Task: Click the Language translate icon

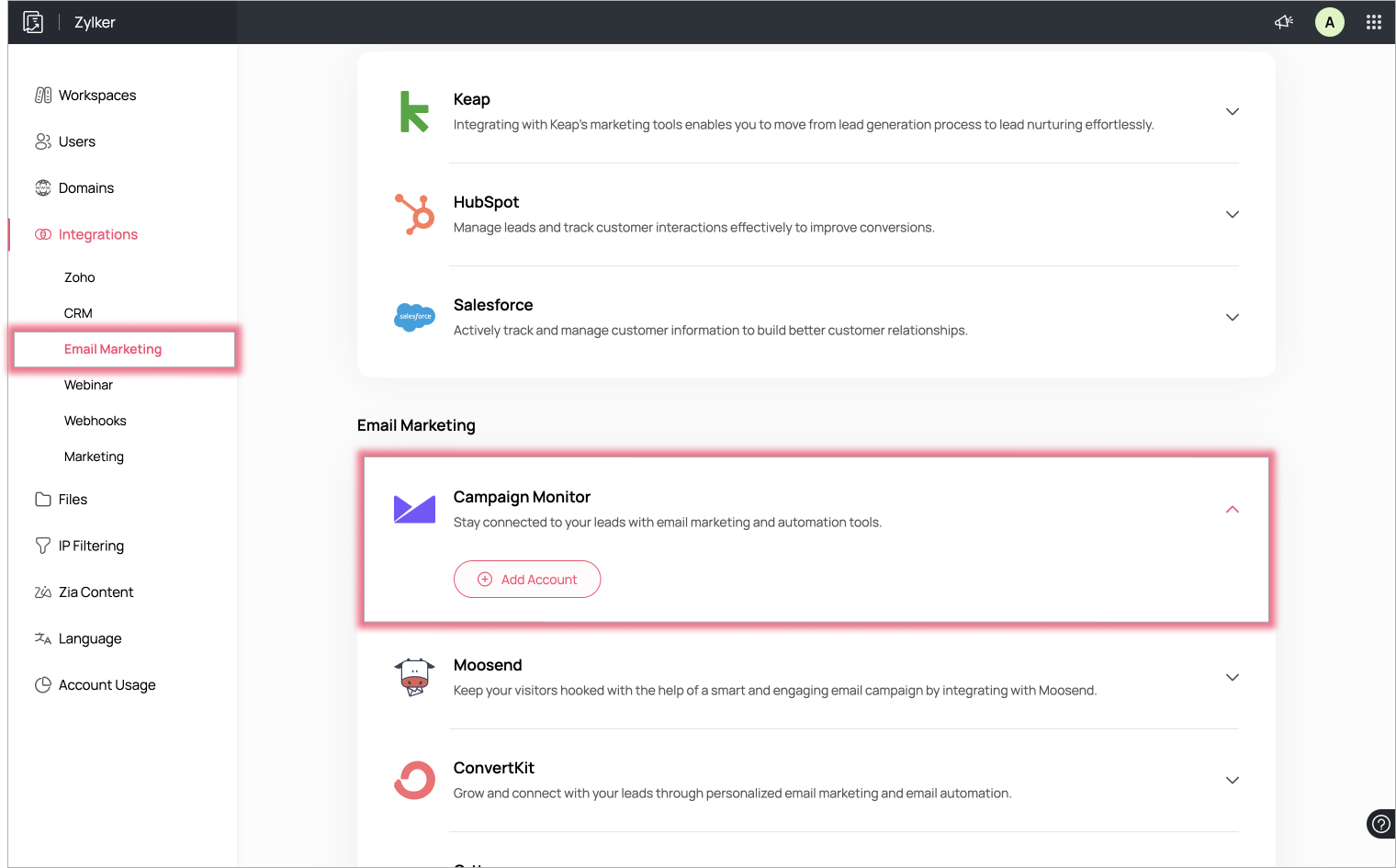Action: pyautogui.click(x=43, y=638)
